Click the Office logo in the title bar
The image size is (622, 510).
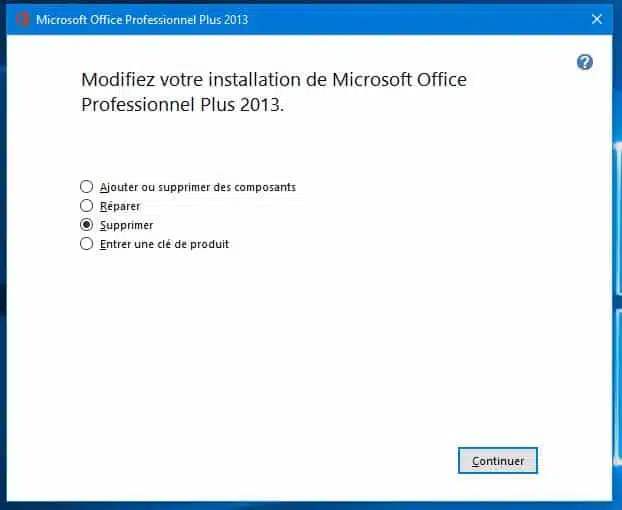(23, 19)
